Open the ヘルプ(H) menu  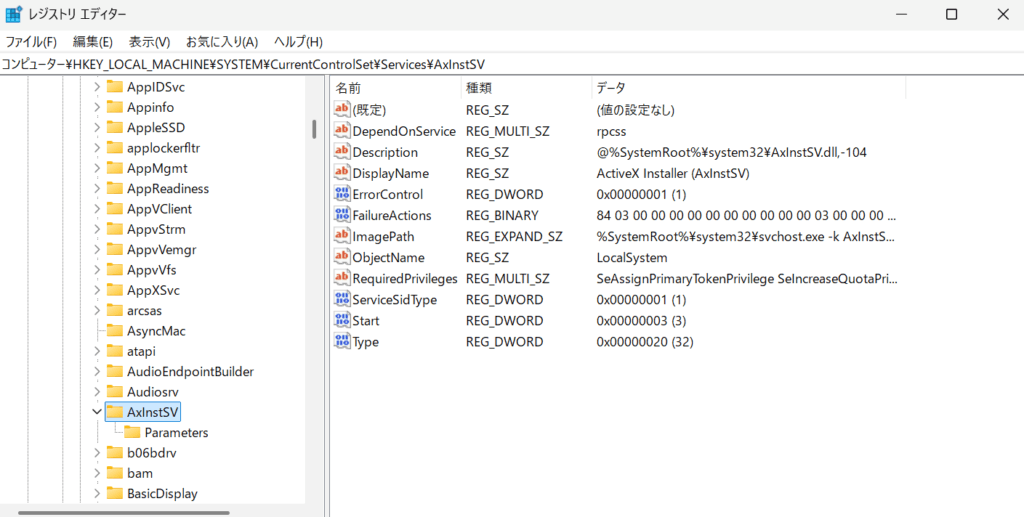pos(298,42)
